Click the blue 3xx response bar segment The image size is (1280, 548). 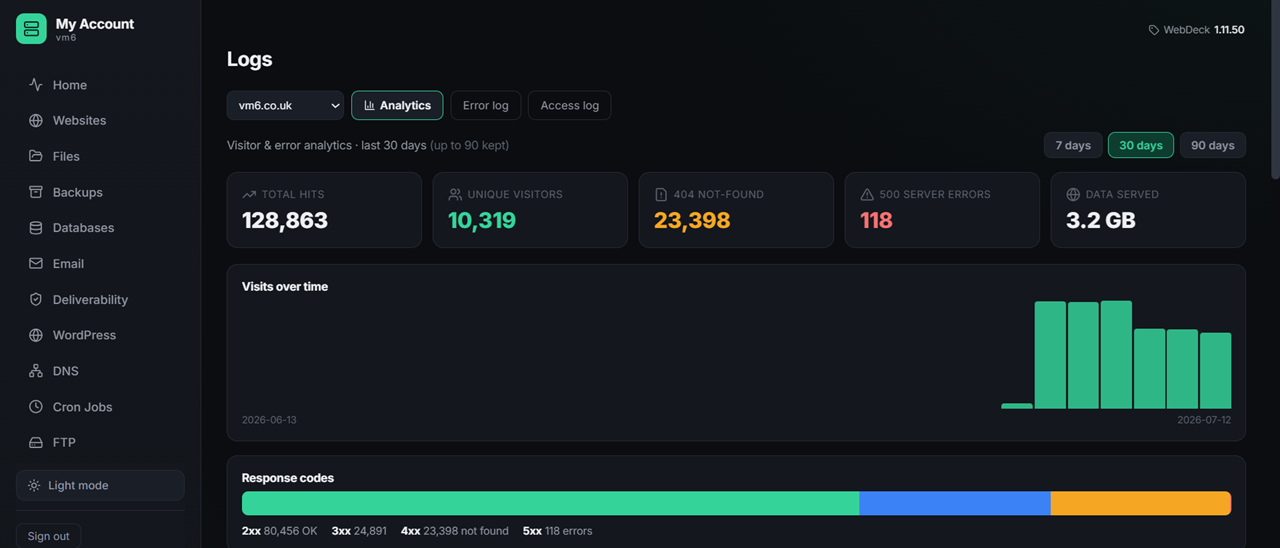coord(955,503)
